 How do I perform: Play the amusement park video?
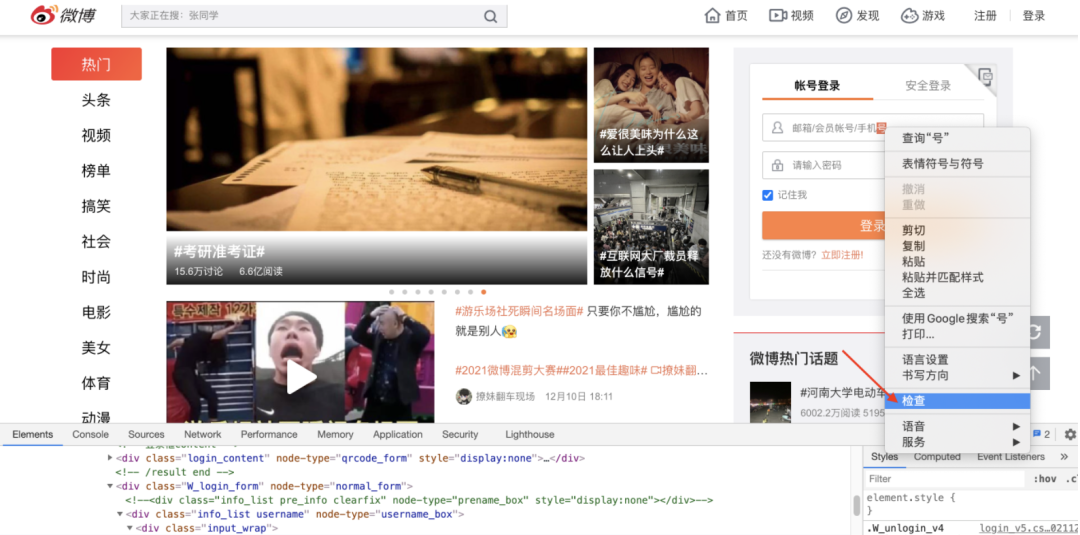[x=301, y=377]
